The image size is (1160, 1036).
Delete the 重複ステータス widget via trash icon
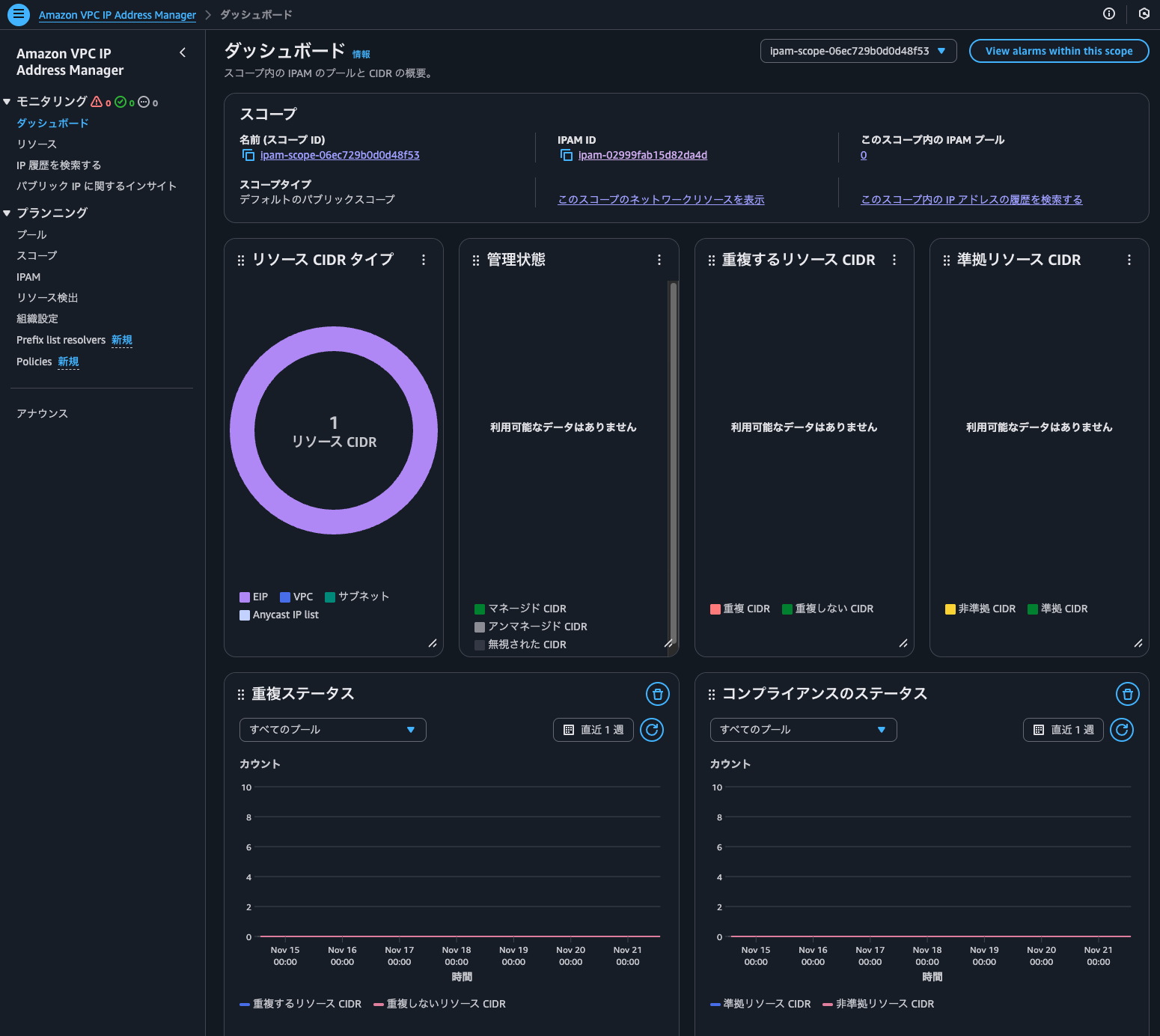(x=657, y=694)
